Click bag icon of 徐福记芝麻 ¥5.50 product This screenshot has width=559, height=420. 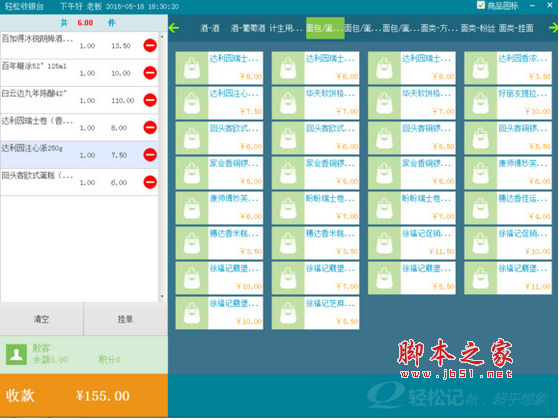(288, 313)
